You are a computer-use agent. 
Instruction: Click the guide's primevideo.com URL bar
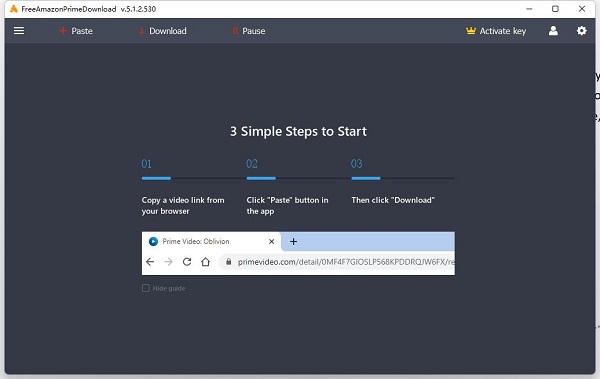tap(338, 262)
